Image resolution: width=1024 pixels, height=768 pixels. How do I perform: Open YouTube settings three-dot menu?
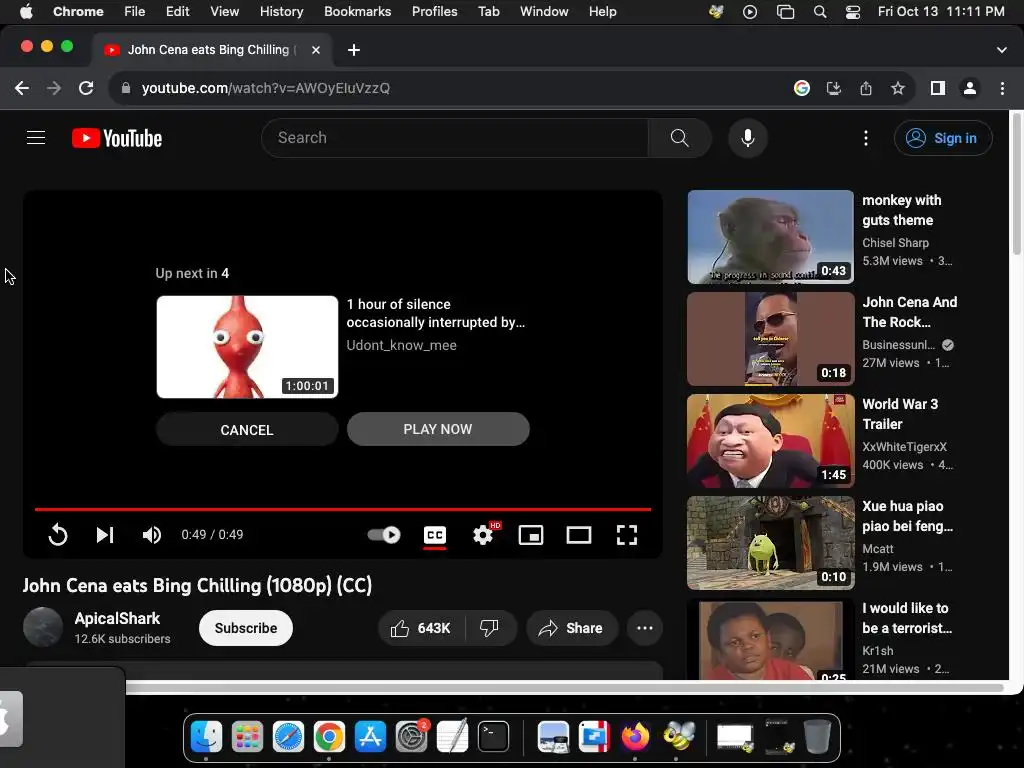coord(866,138)
